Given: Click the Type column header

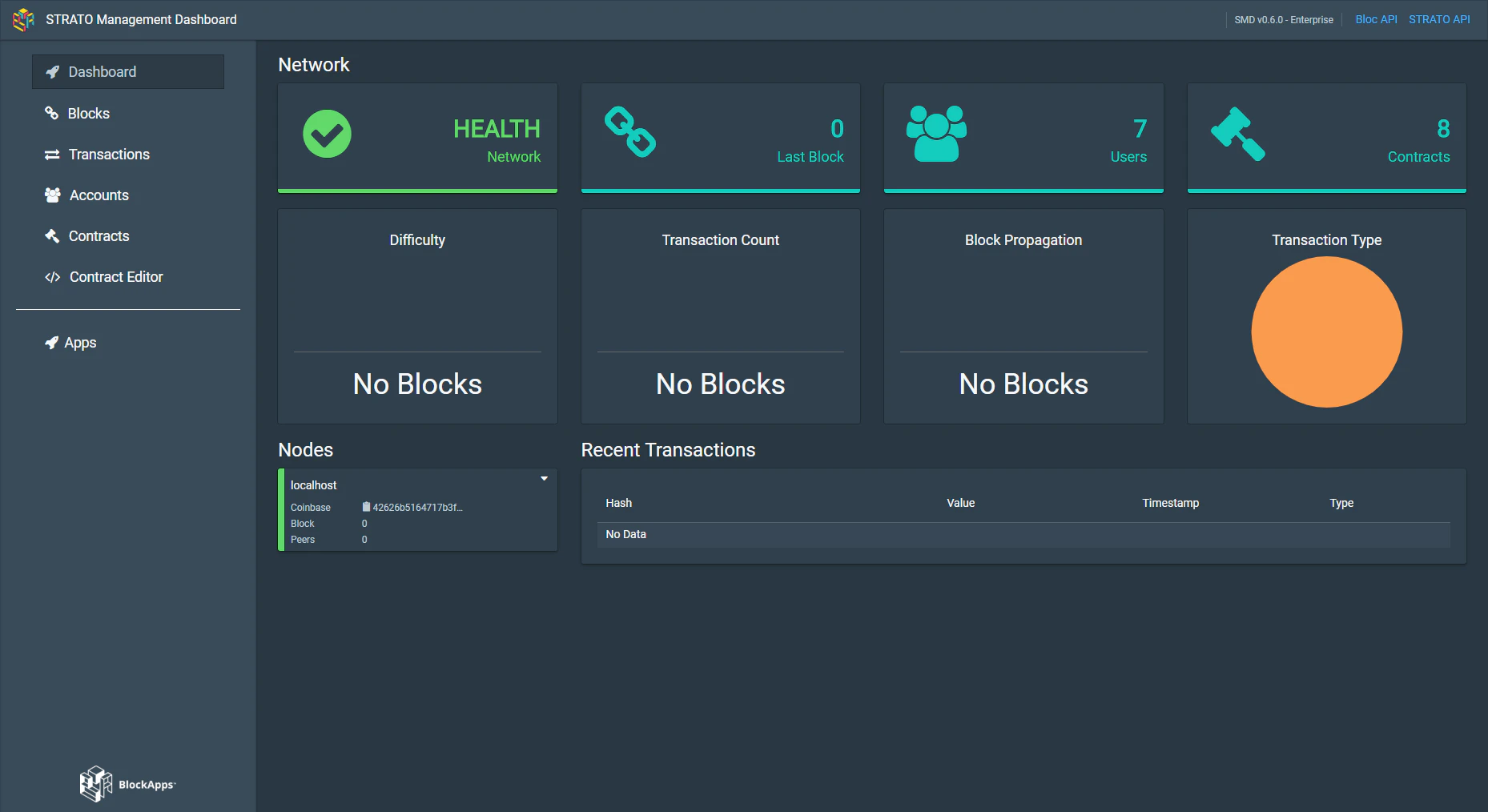Looking at the screenshot, I should coord(1341,503).
